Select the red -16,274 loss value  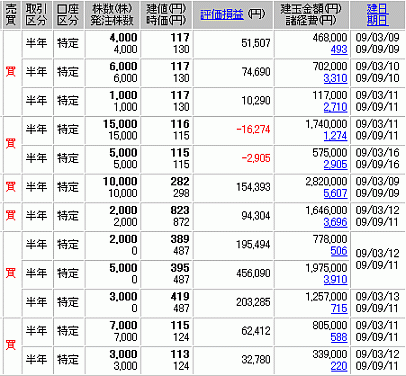click(x=253, y=129)
